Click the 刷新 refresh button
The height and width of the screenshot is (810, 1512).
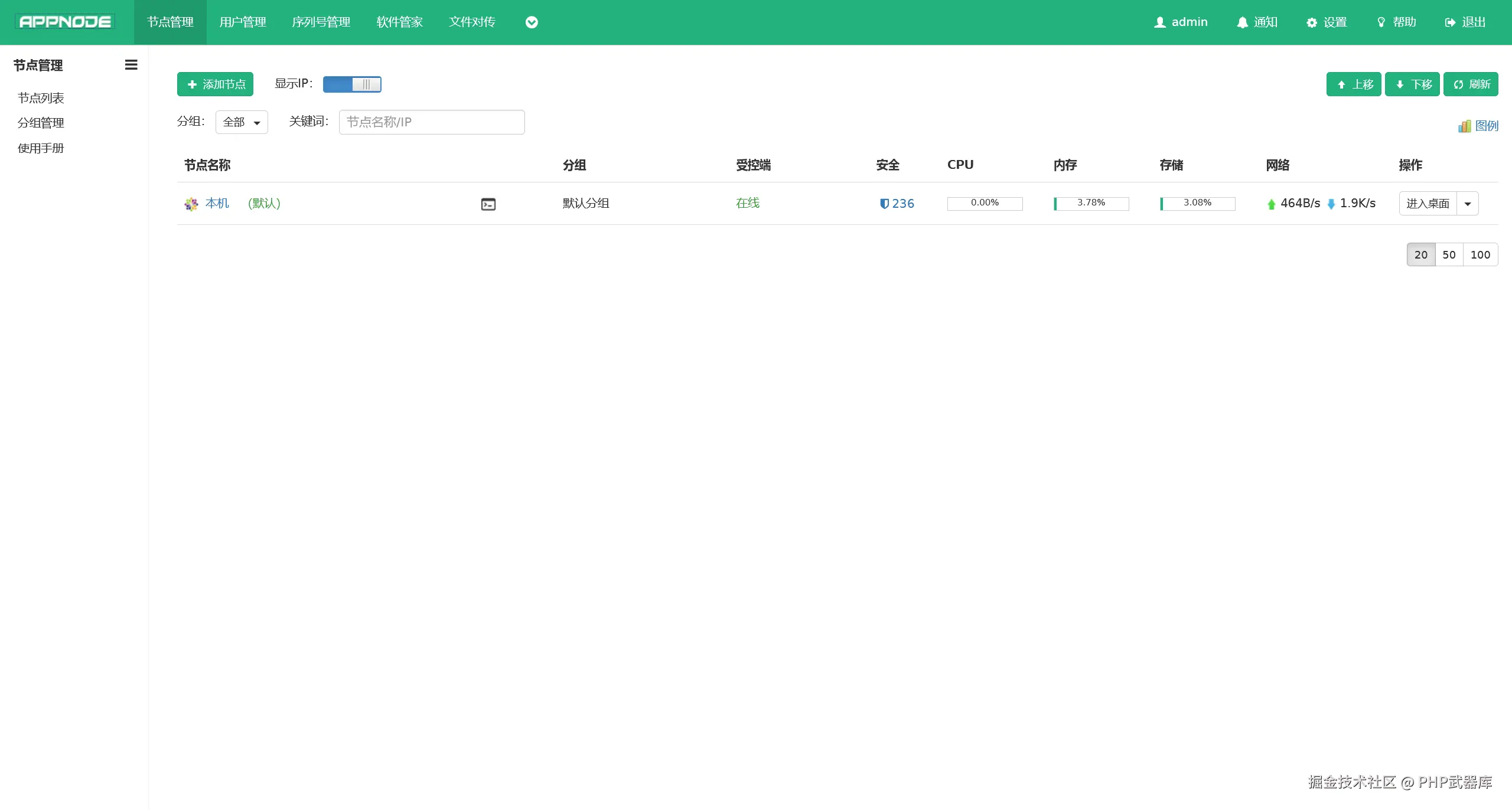tap(1471, 84)
